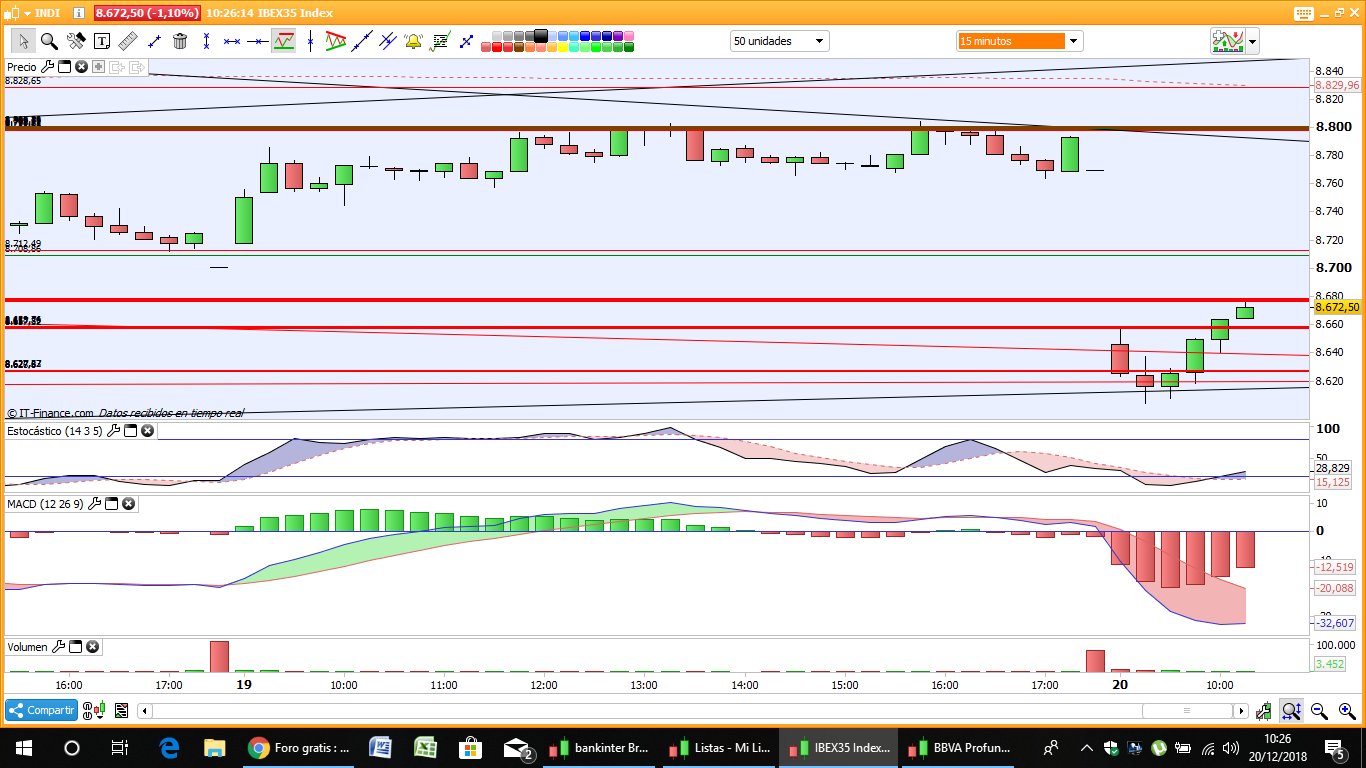Maximize the Estocástico panel window icon
Screen dimensions: 1366x768
(x=130, y=430)
